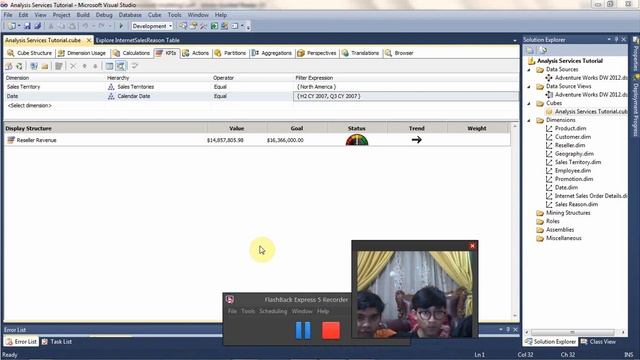Screen dimensions: 640x360
Task: Click the Save icon in main toolbar
Action: (27, 26)
